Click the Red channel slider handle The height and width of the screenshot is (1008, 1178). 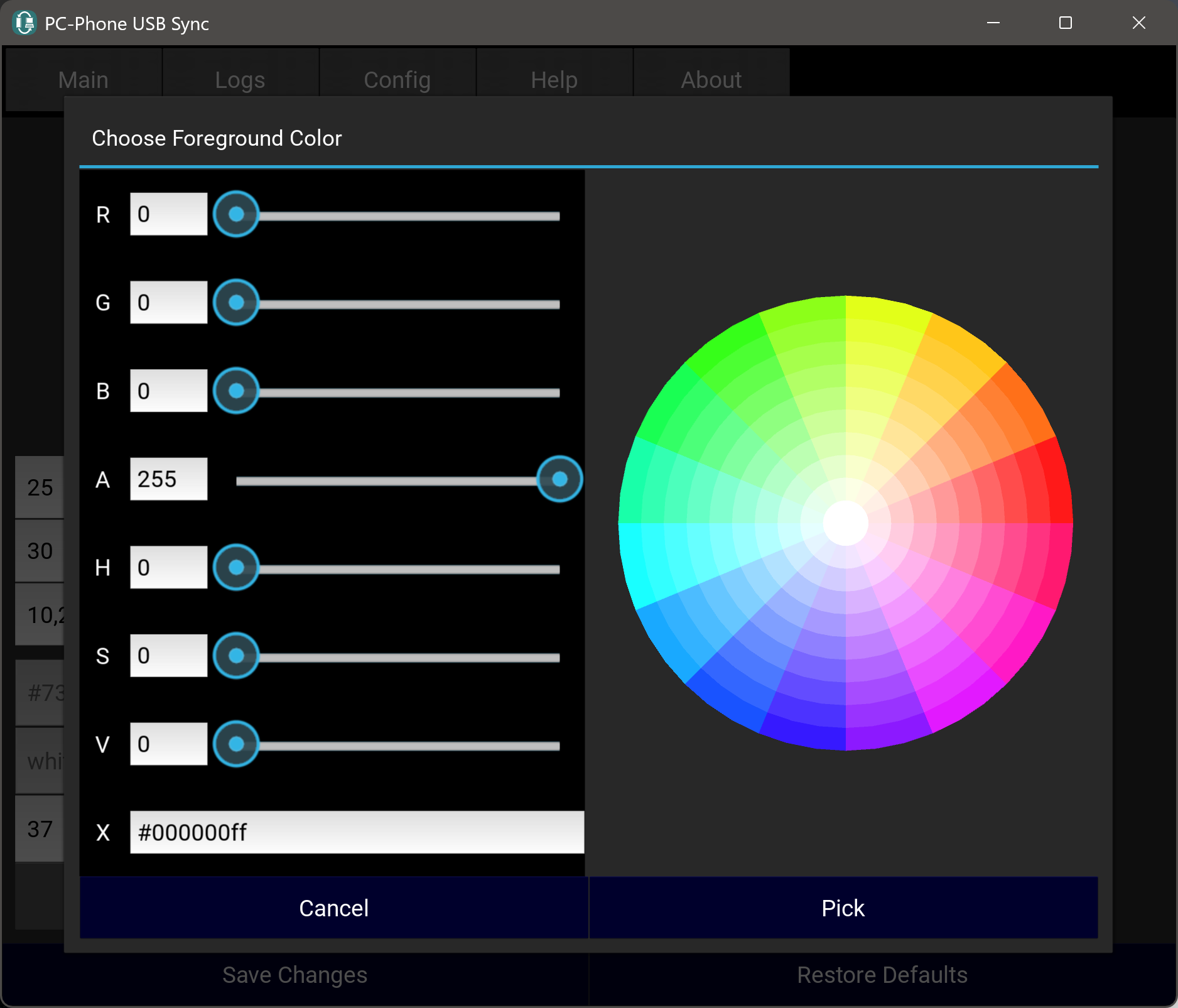point(236,215)
